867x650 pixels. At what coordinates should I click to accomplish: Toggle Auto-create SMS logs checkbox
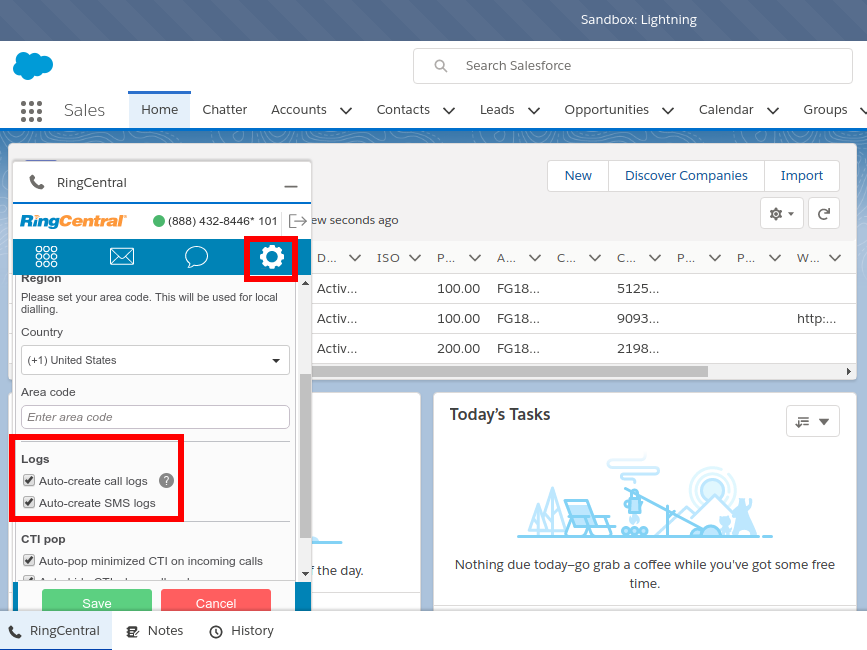29,503
